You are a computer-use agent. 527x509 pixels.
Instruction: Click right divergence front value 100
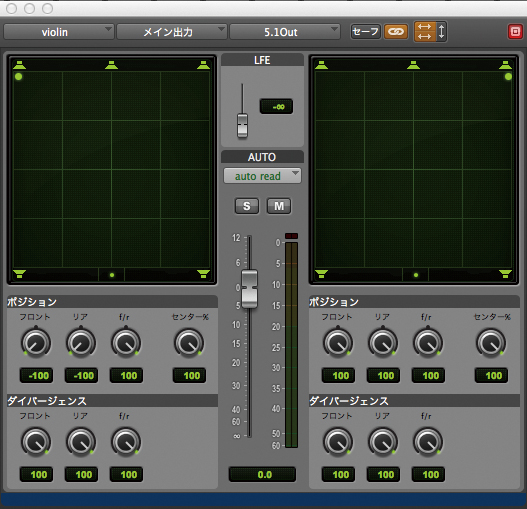click(338, 474)
